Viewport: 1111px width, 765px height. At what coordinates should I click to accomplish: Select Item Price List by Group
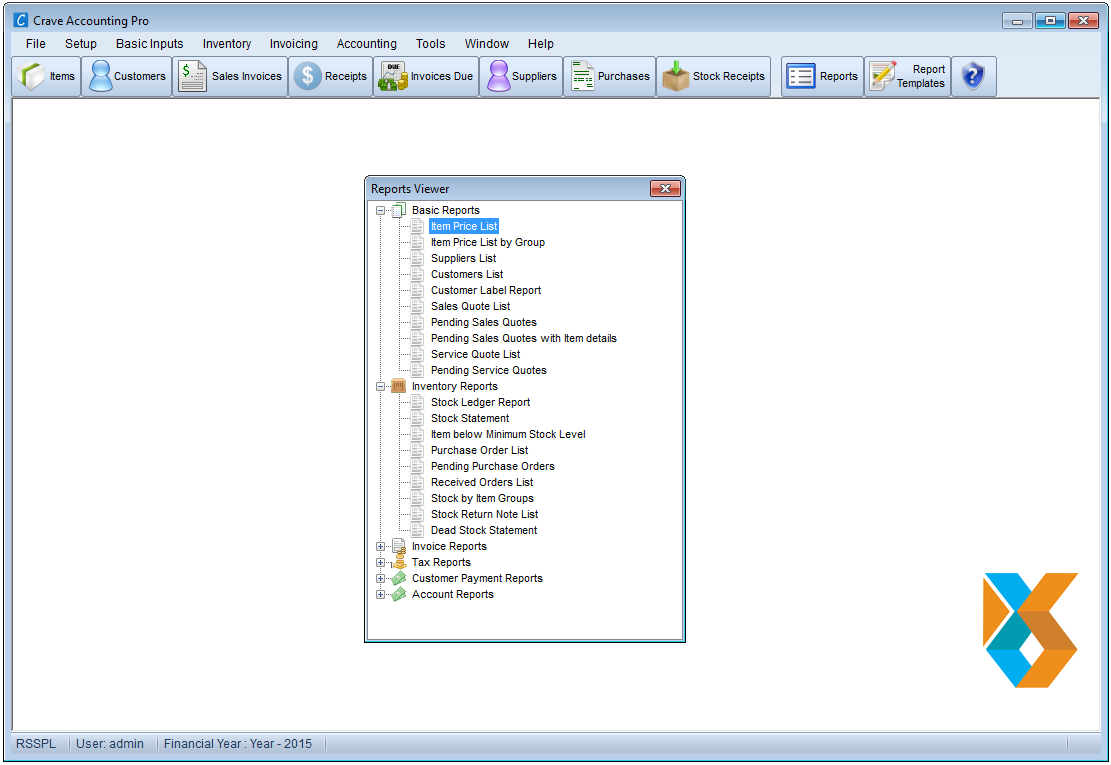coord(487,242)
